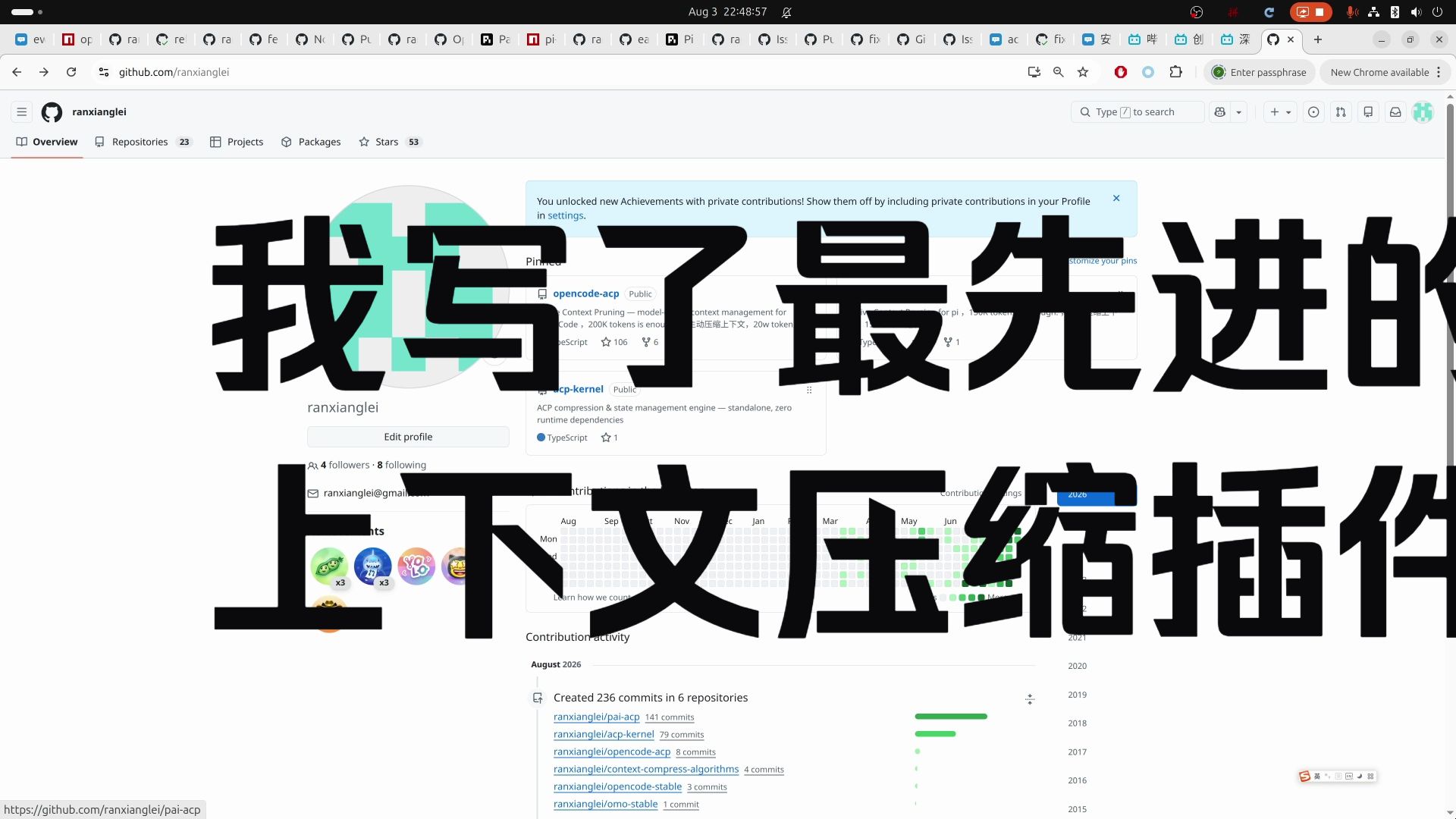Select the Overview profile tab
The image size is (1456, 819).
tap(47, 142)
